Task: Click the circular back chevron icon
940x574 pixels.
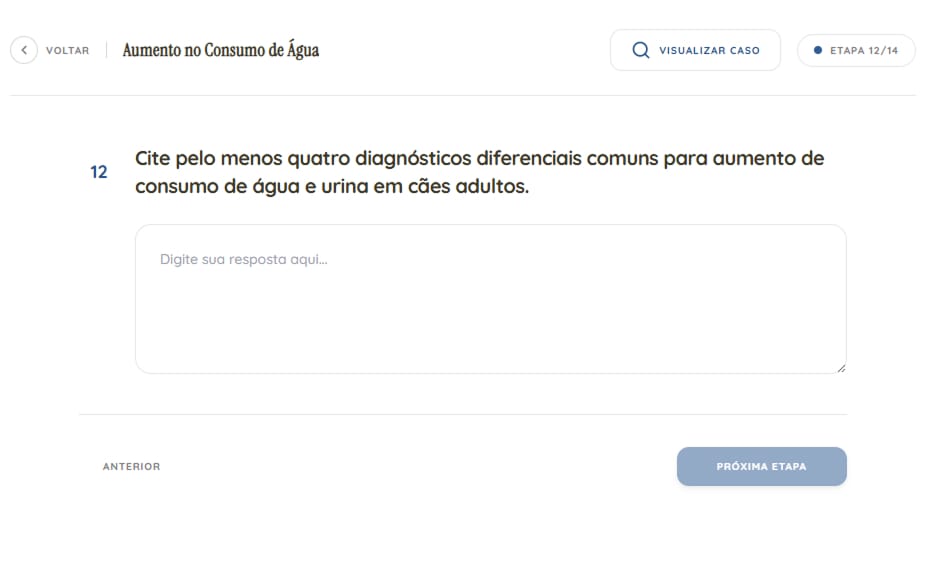Action: click(x=24, y=50)
